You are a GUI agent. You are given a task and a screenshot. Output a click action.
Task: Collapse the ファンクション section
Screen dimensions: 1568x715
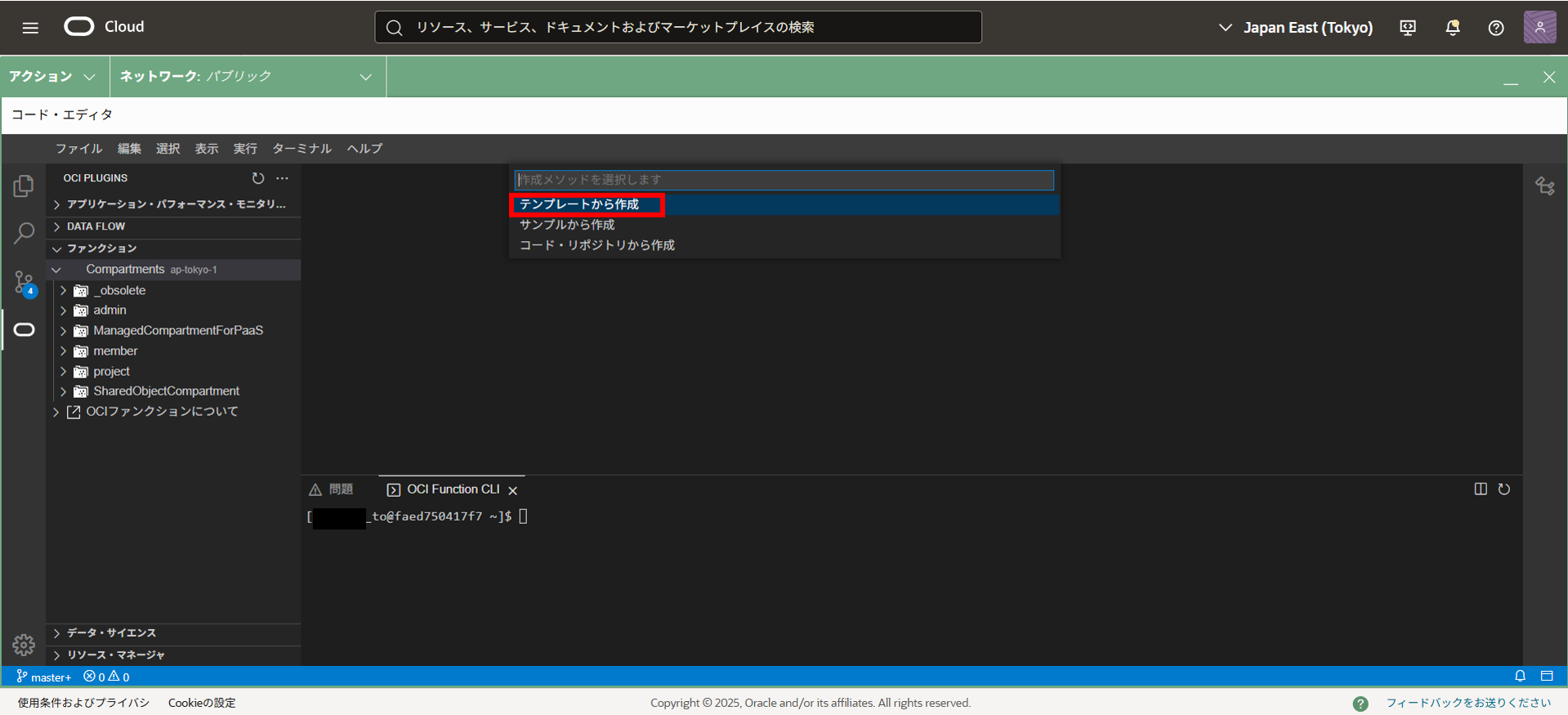pyautogui.click(x=173, y=248)
